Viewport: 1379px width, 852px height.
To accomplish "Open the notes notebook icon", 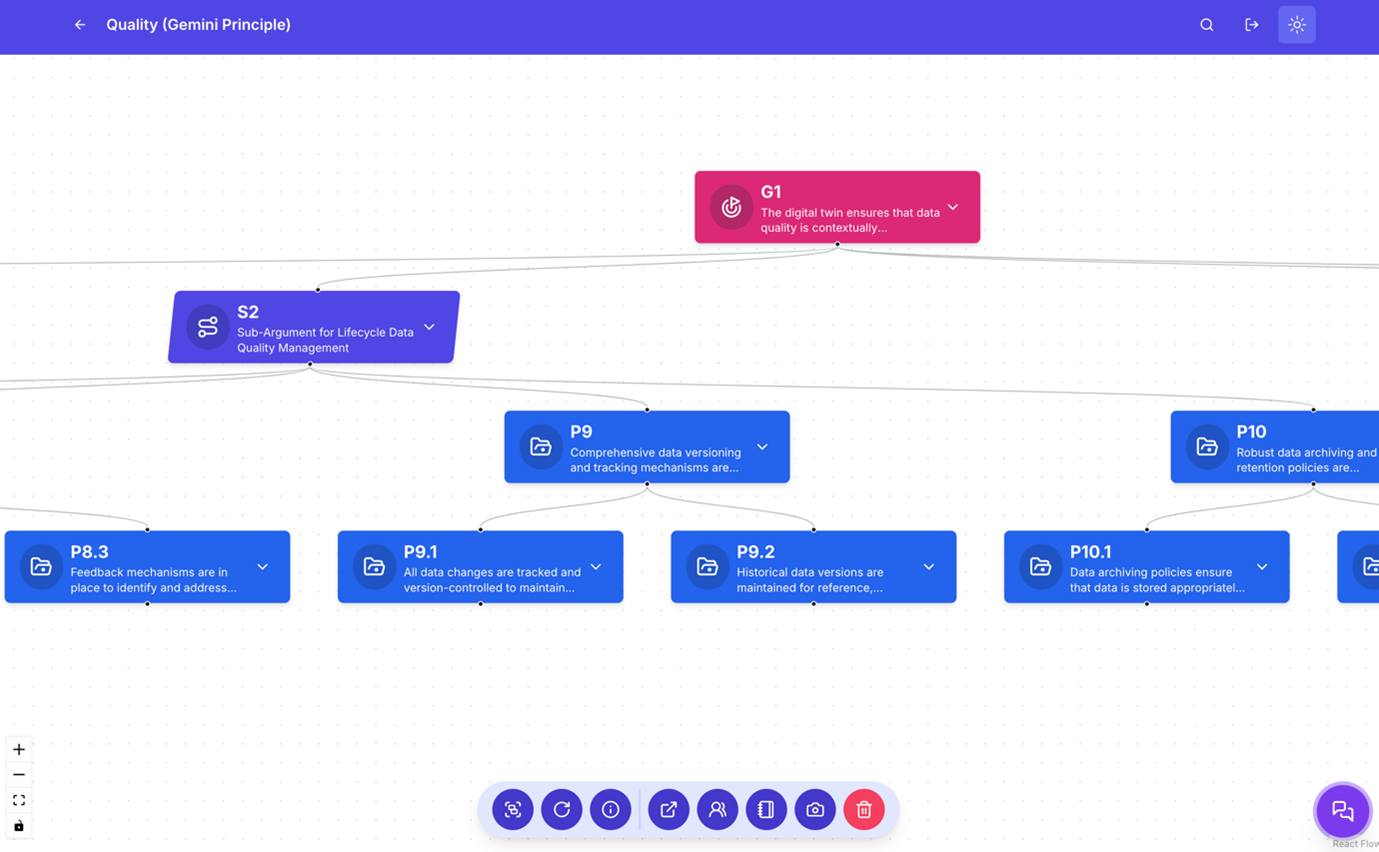I will pos(766,810).
